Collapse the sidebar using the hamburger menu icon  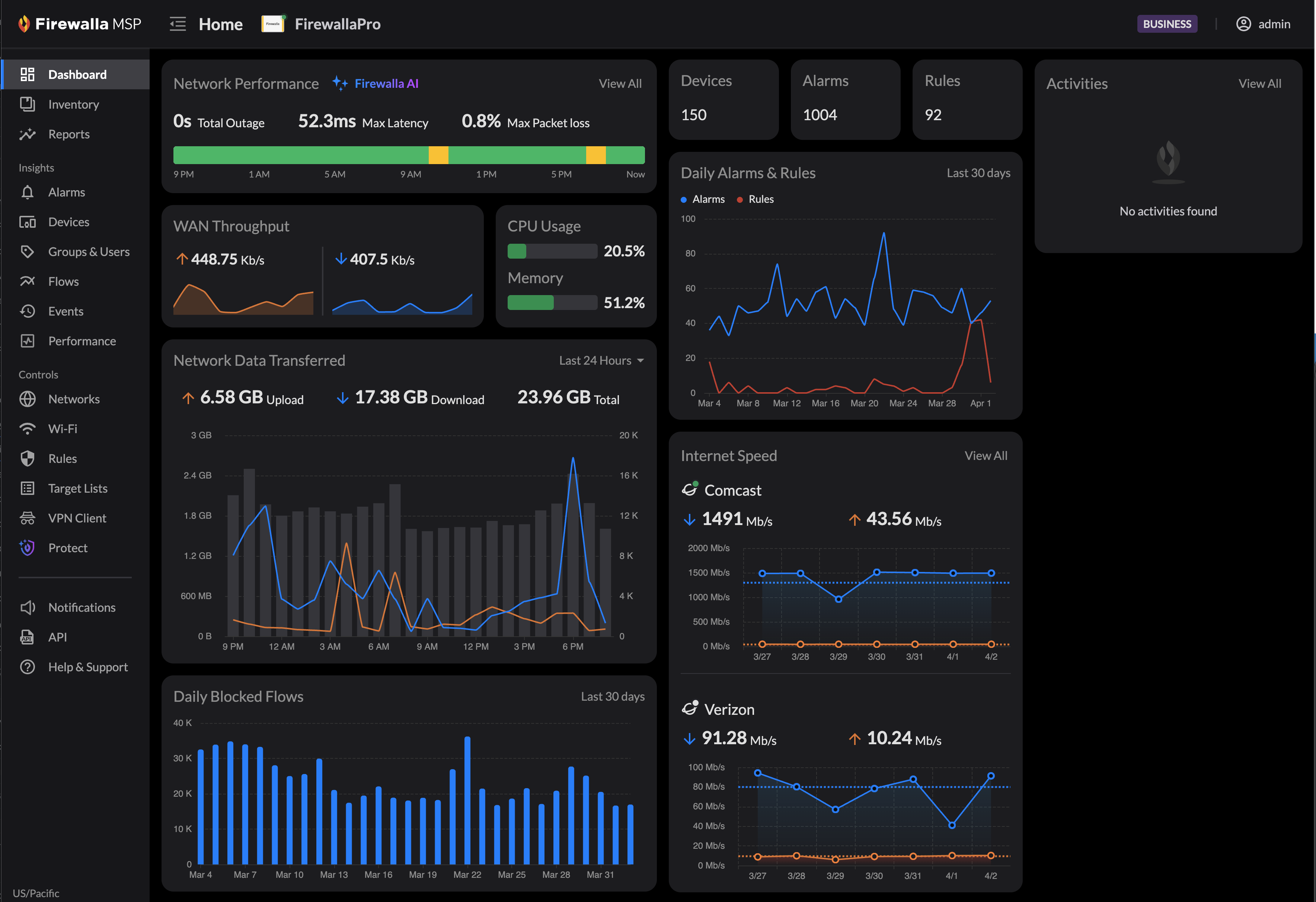[177, 24]
